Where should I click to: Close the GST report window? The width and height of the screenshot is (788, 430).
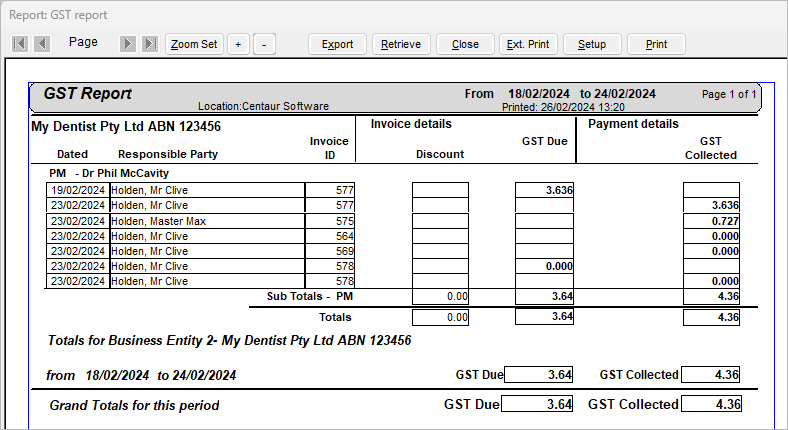coord(465,44)
